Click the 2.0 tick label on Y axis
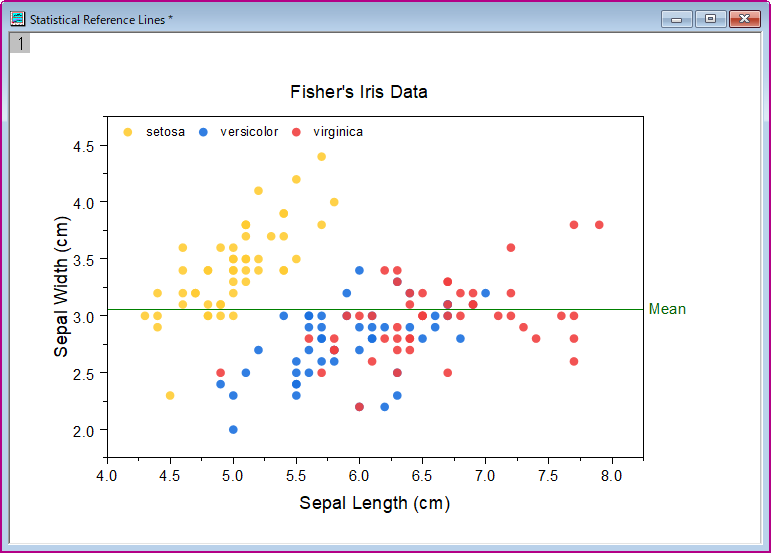The image size is (771, 553). [83, 431]
